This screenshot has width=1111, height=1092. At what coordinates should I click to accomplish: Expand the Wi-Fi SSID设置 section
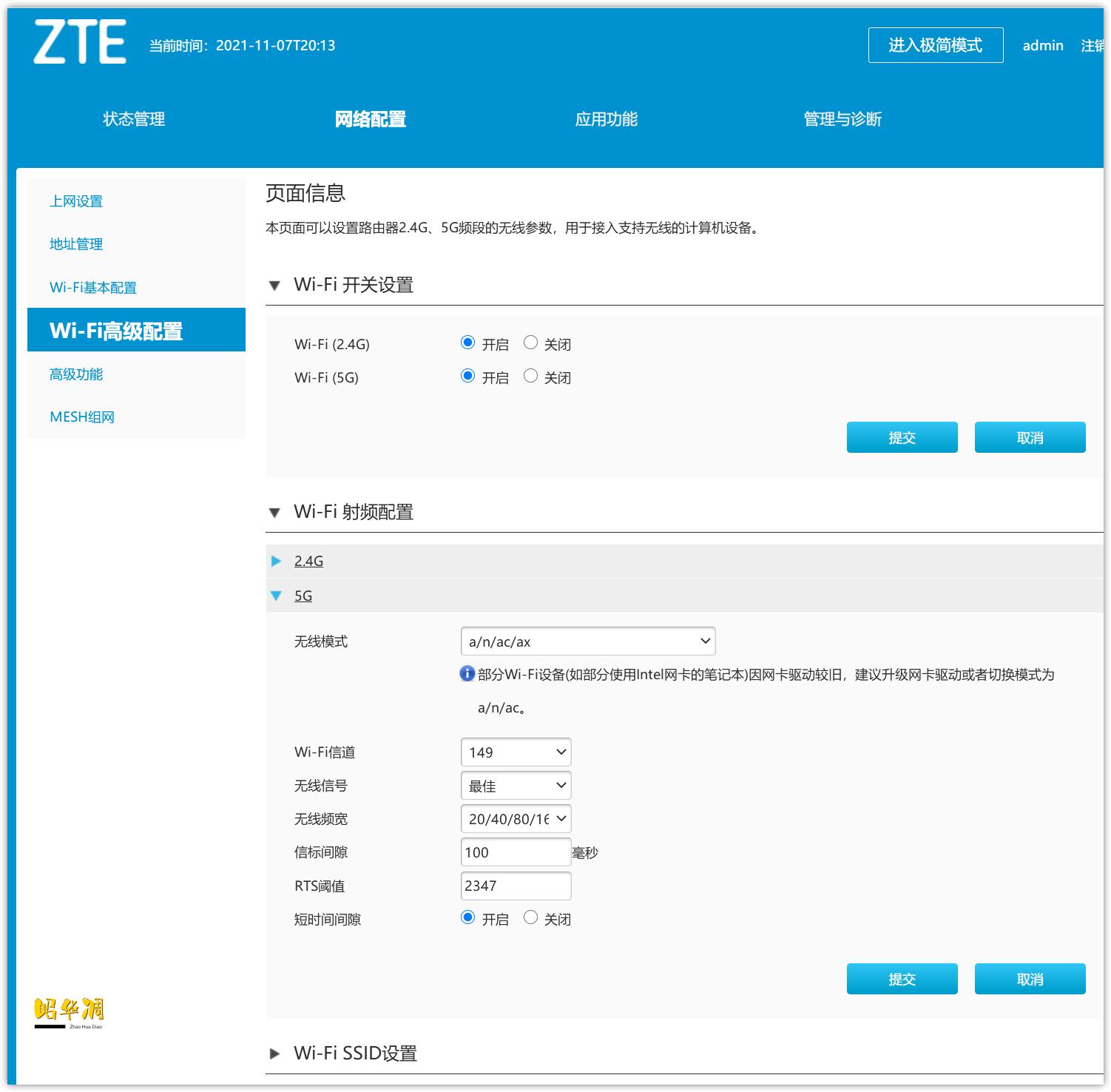coord(357,1053)
